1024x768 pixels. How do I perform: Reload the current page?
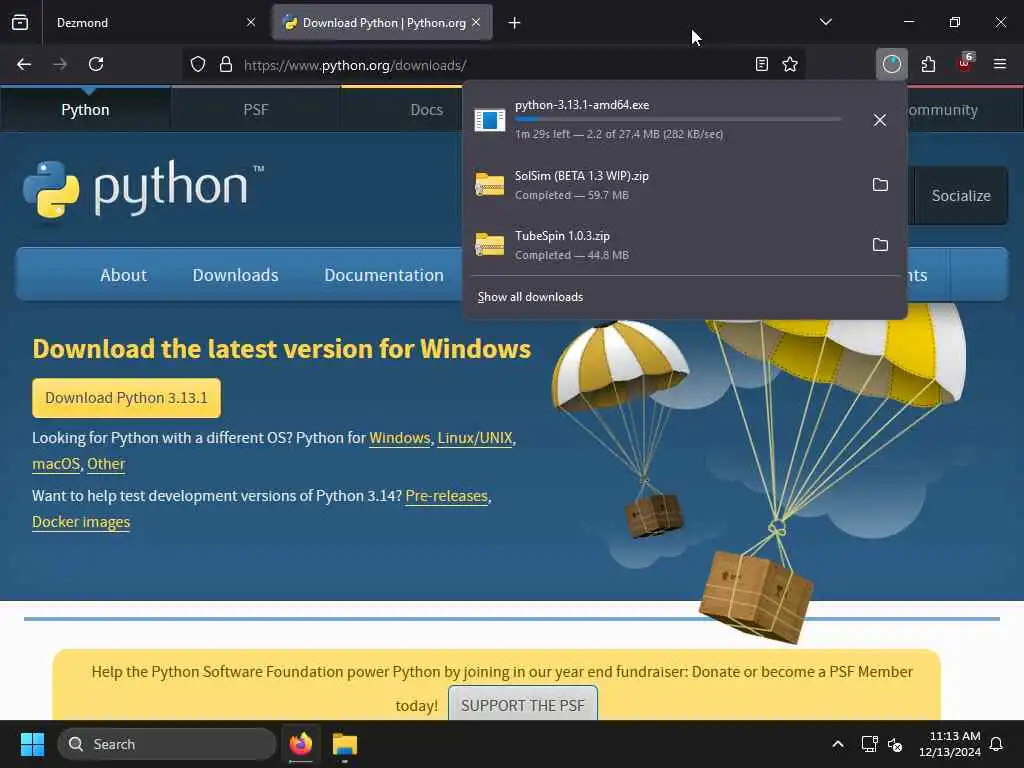(96, 64)
